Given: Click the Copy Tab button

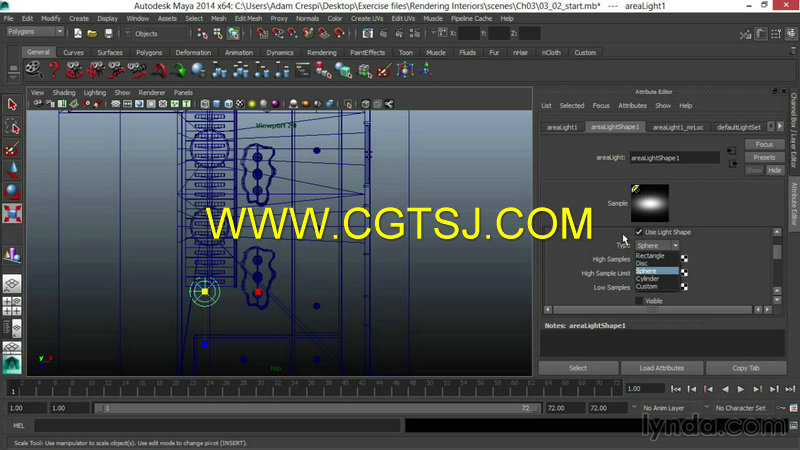Looking at the screenshot, I should (746, 368).
